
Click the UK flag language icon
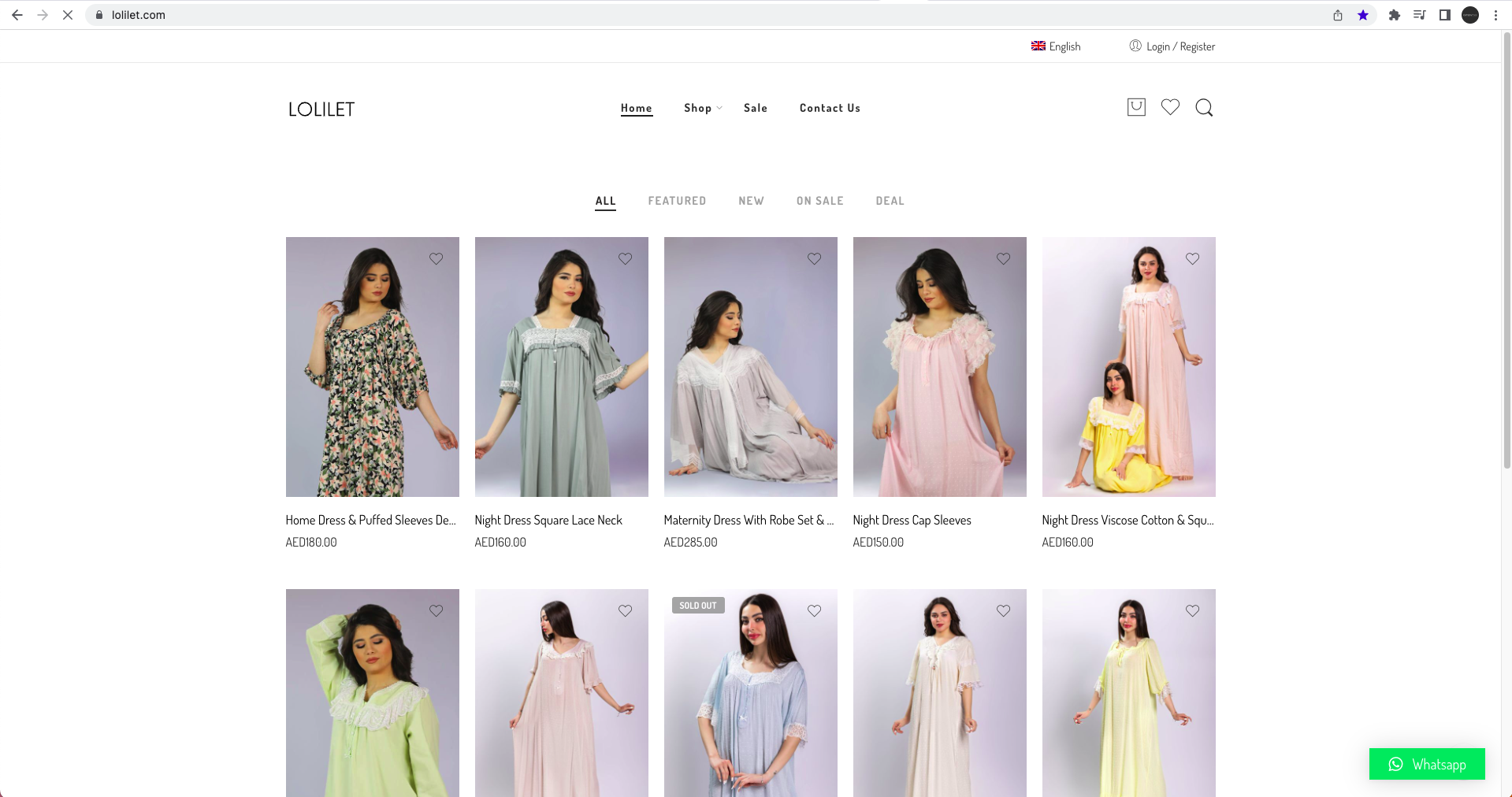tap(1038, 46)
